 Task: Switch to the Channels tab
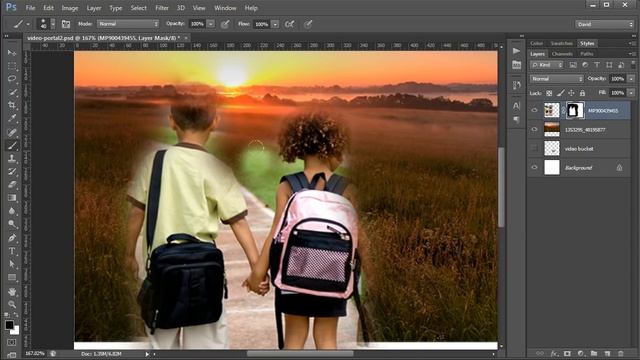(562, 54)
